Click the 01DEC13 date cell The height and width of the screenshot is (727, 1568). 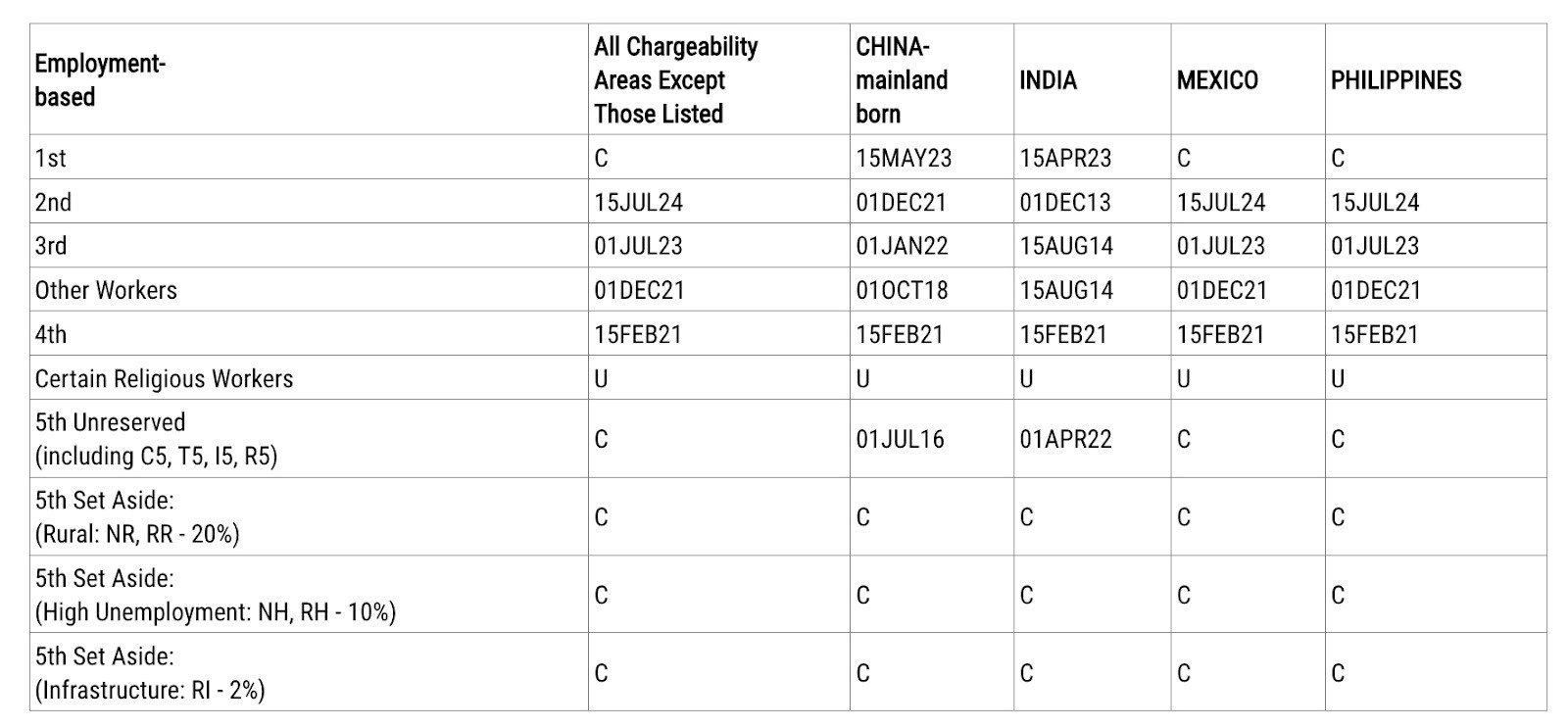(x=1064, y=202)
